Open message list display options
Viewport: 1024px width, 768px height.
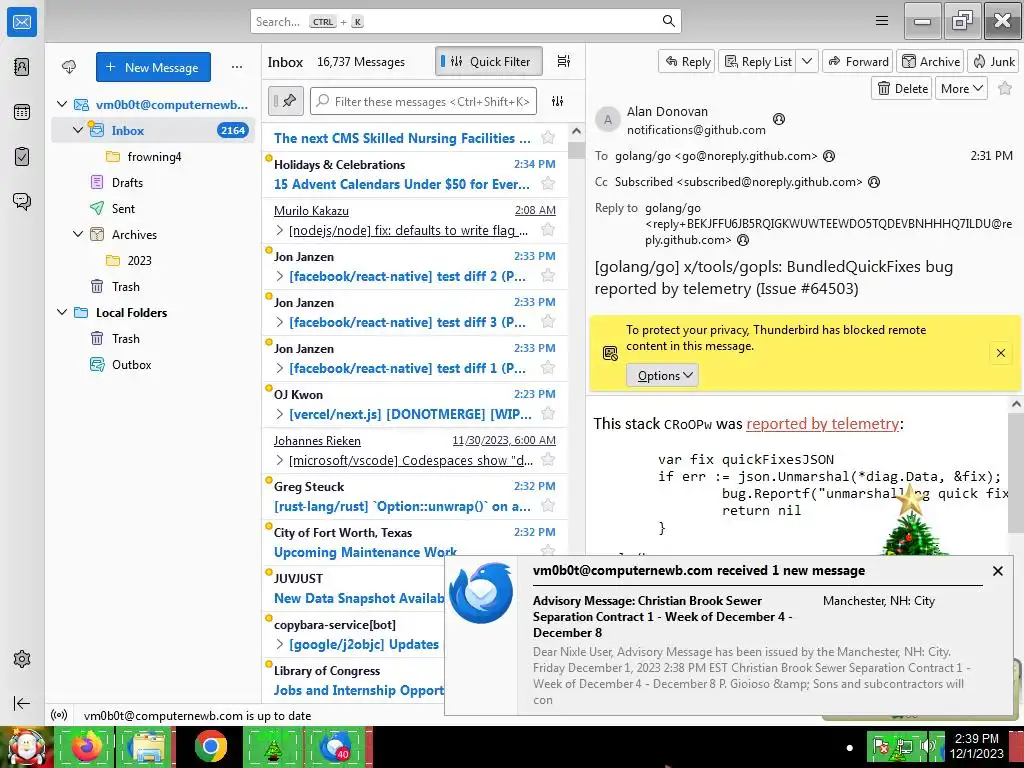pyautogui.click(x=564, y=61)
